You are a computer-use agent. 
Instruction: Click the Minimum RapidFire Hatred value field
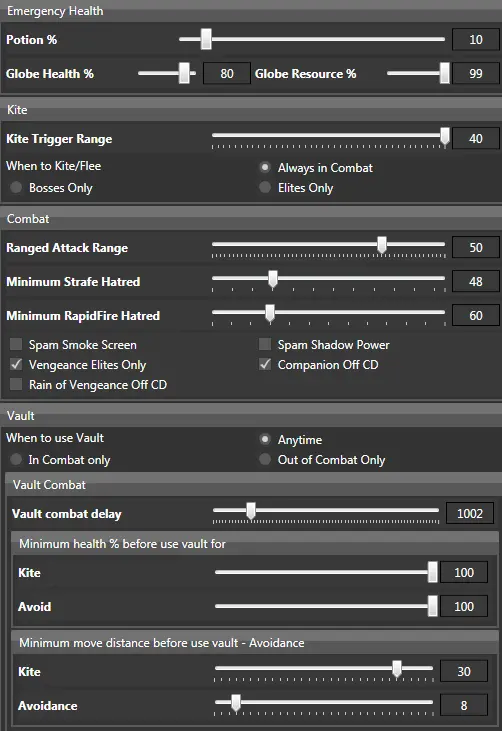pos(475,316)
